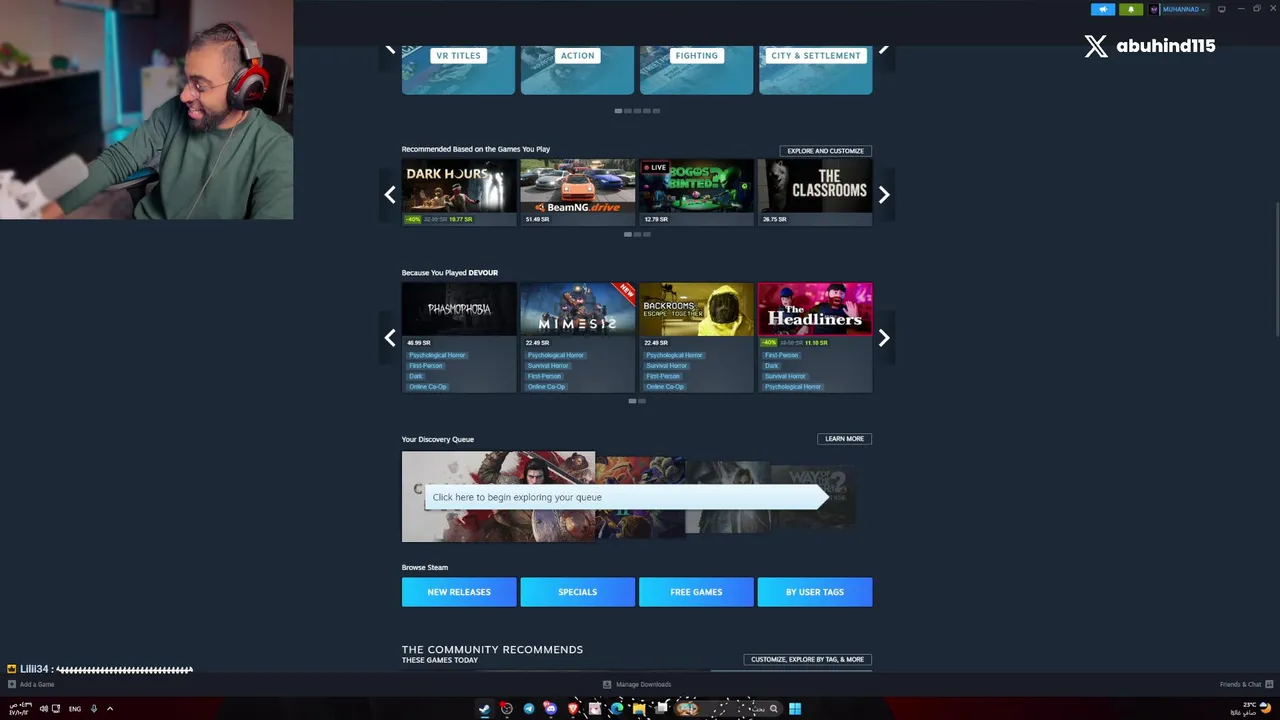Previous arrow for the category tiles carousel
This screenshot has width=1280, height=720.
390,50
